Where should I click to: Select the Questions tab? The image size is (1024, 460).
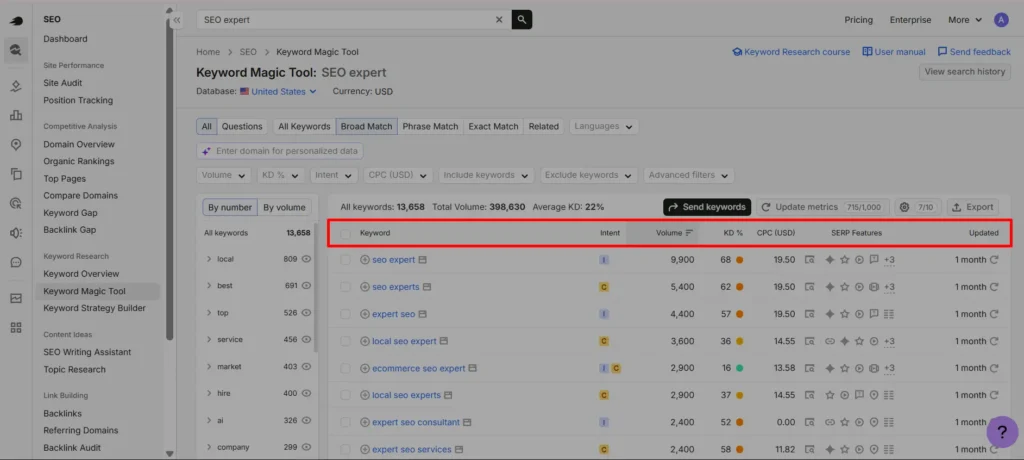(x=242, y=127)
